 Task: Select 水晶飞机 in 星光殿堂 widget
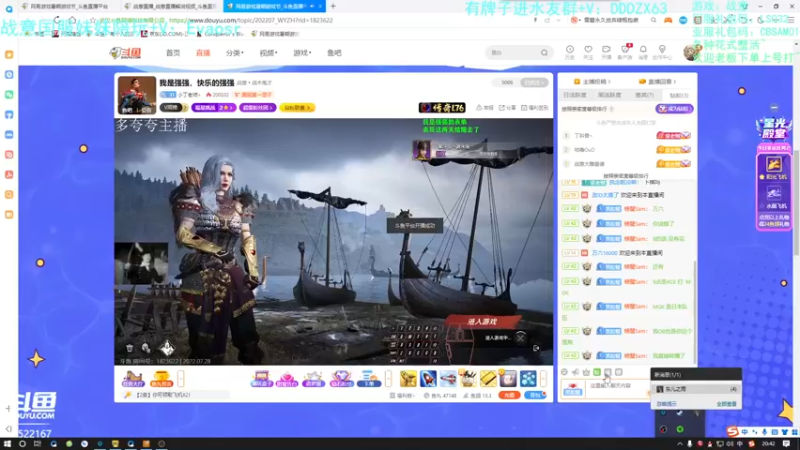[773, 197]
